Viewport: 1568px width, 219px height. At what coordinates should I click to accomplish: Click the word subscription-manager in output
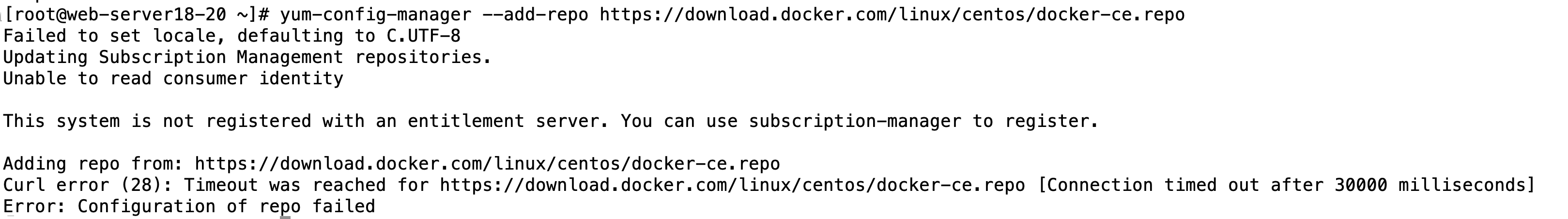click(x=855, y=121)
